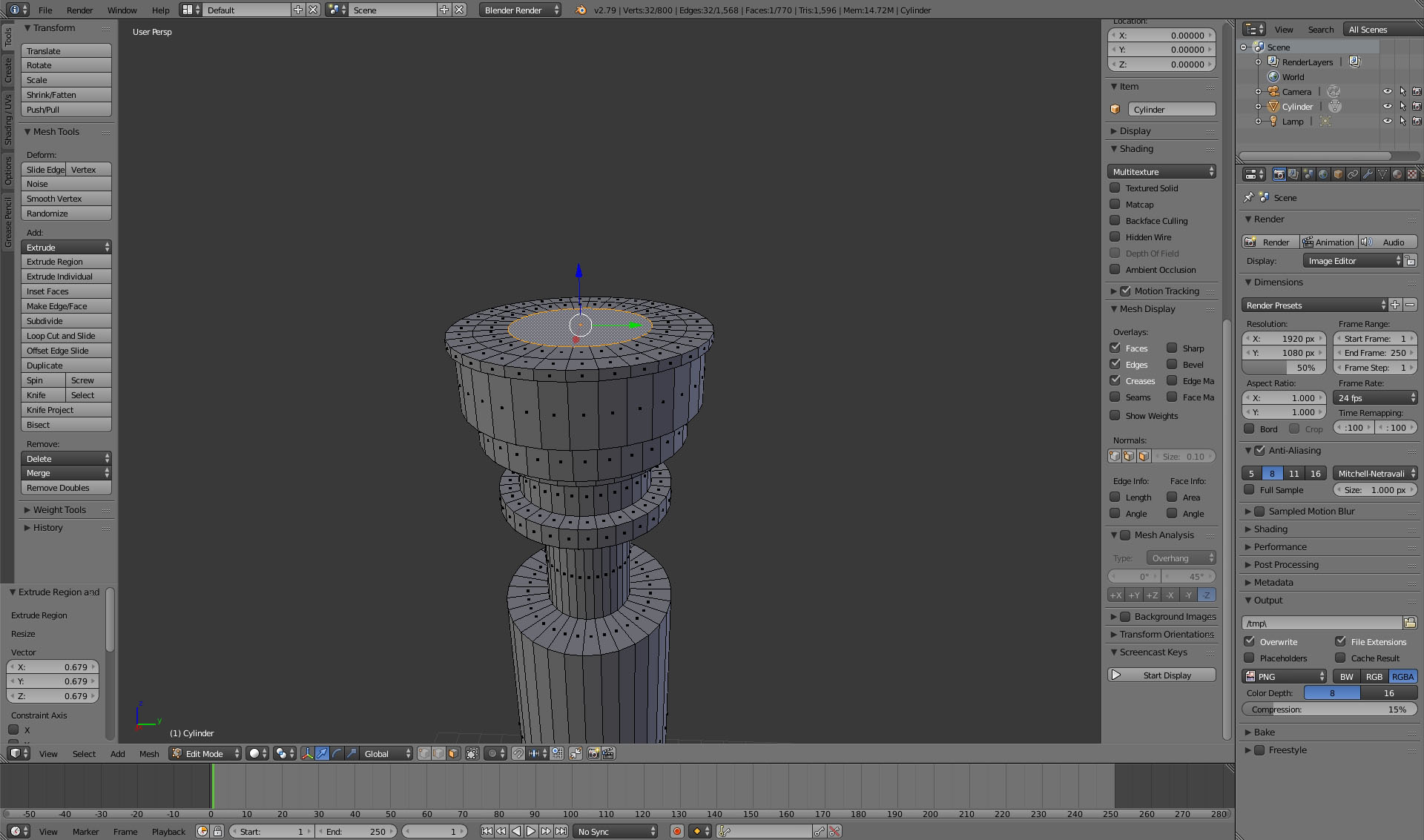This screenshot has height=840, width=1424.
Task: Click the Start Display button for Screencast Keys
Action: 1161,675
